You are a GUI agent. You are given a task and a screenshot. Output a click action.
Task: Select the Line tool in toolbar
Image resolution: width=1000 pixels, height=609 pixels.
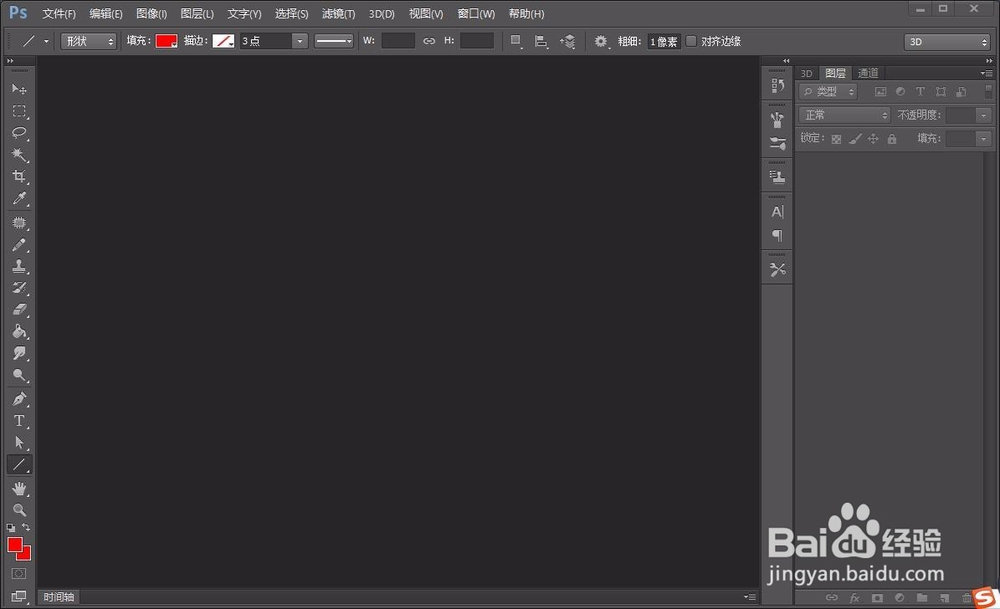click(19, 464)
